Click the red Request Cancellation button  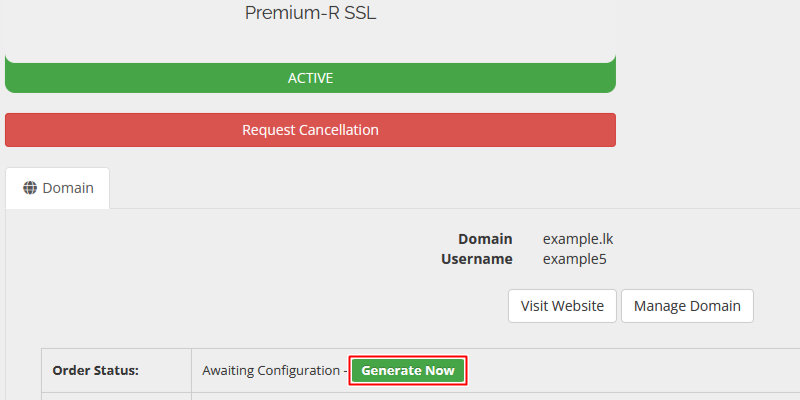[310, 130]
